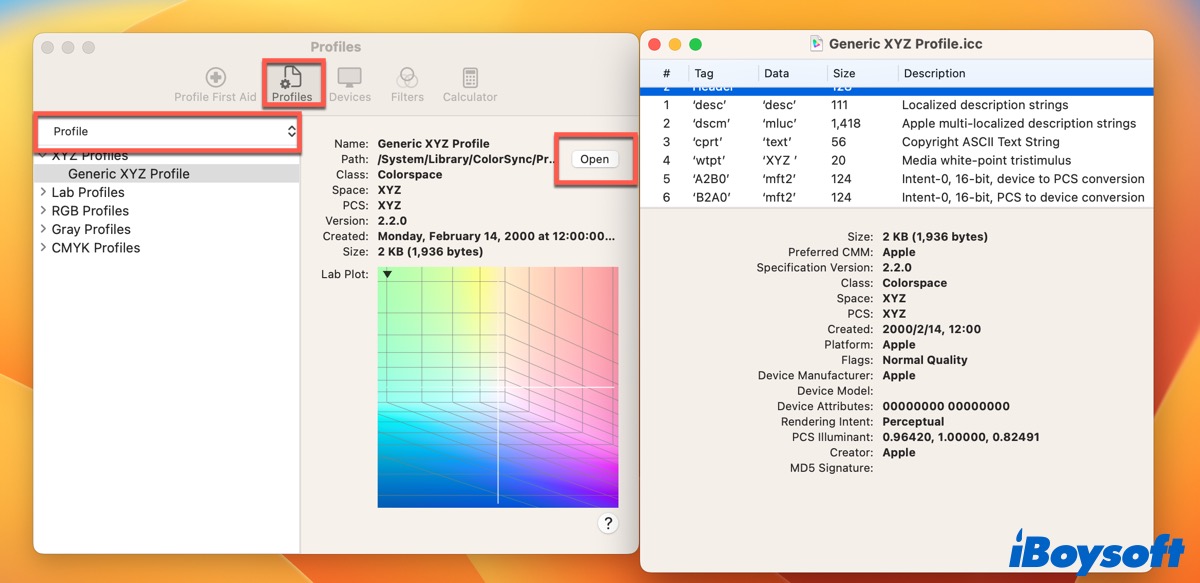This screenshot has width=1200, height=583.
Task: Click the file icon in the icc window title
Action: point(816,44)
